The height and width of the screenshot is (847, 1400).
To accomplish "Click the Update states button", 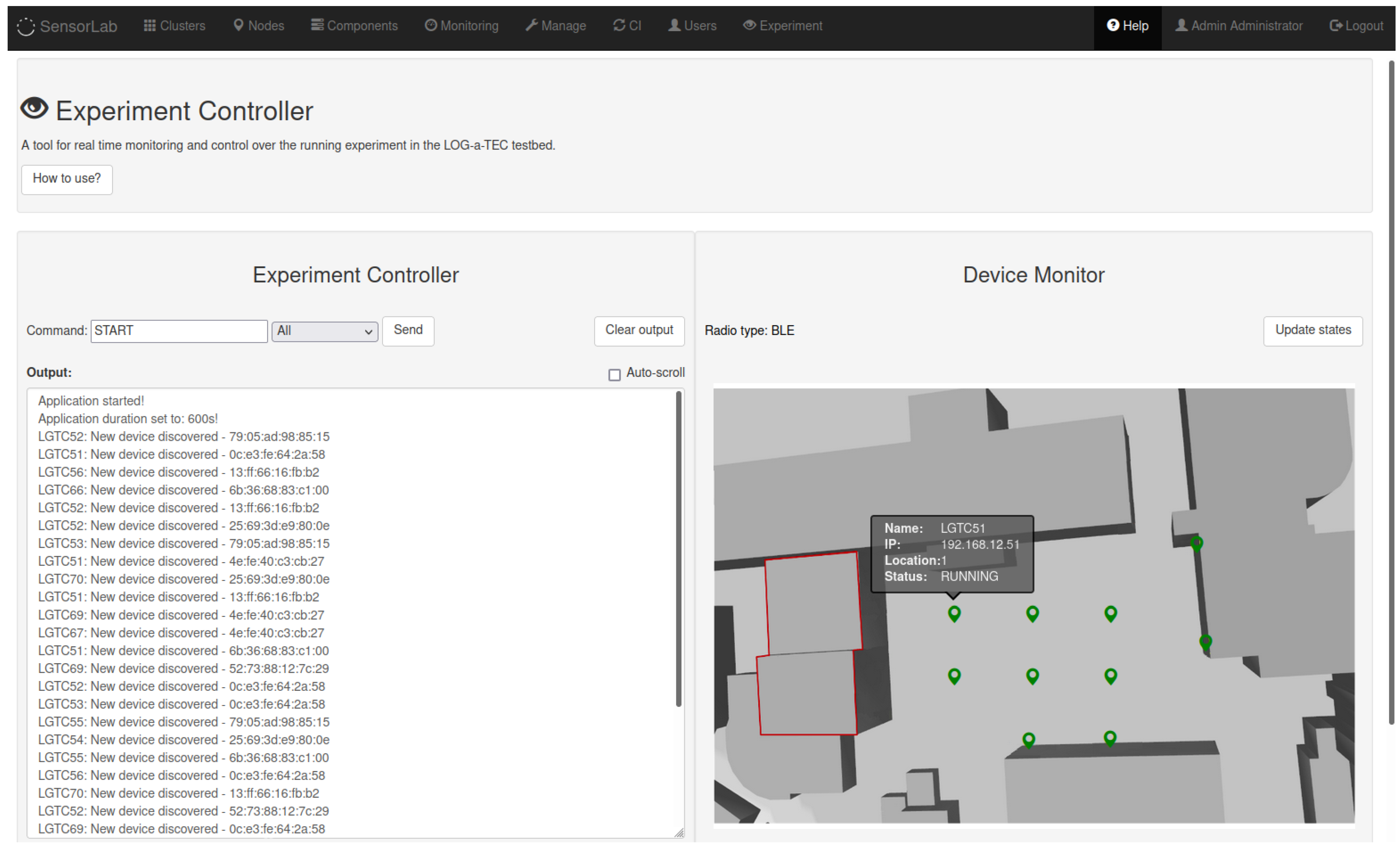I will [1313, 330].
